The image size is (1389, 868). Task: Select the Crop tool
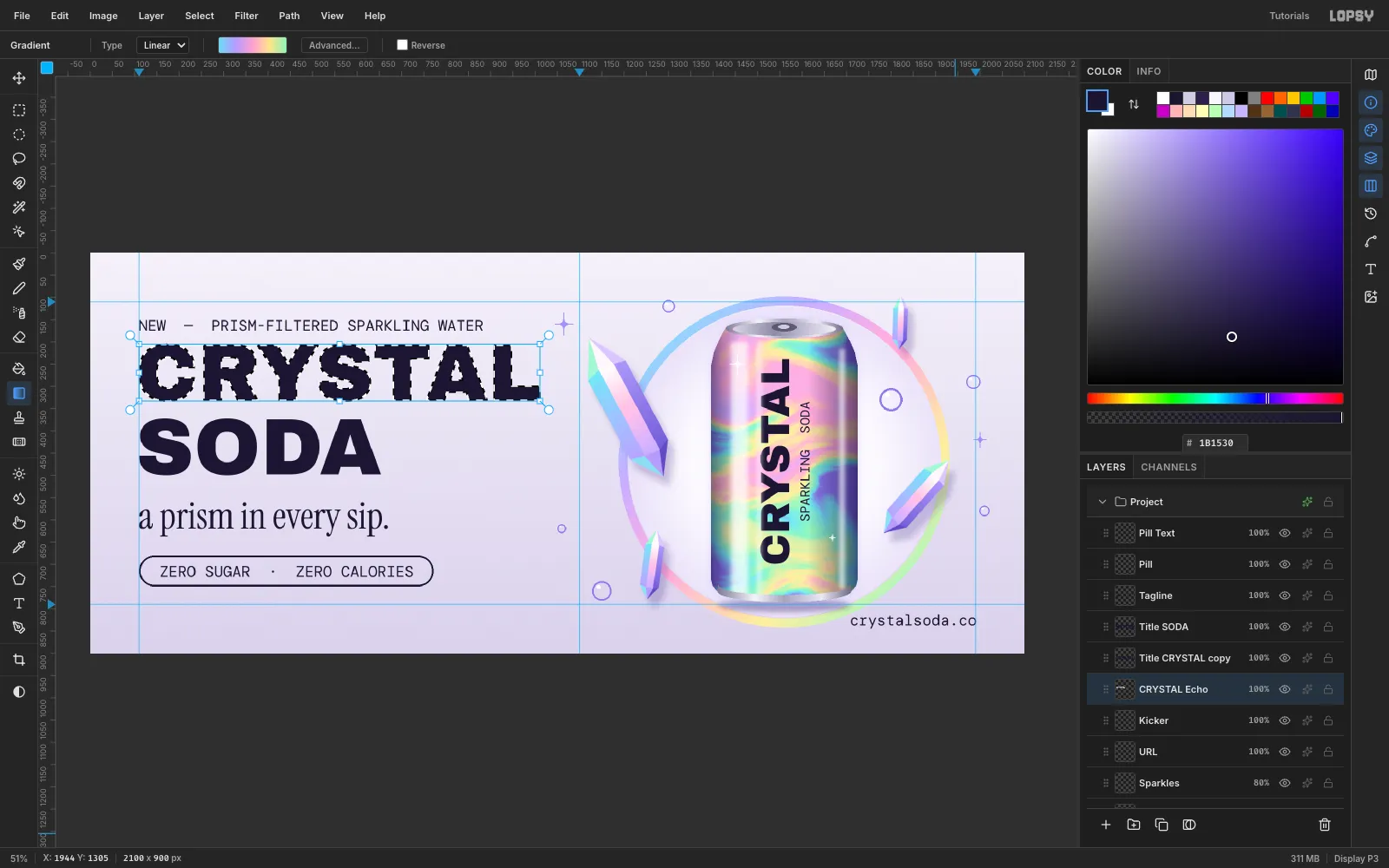point(19,660)
